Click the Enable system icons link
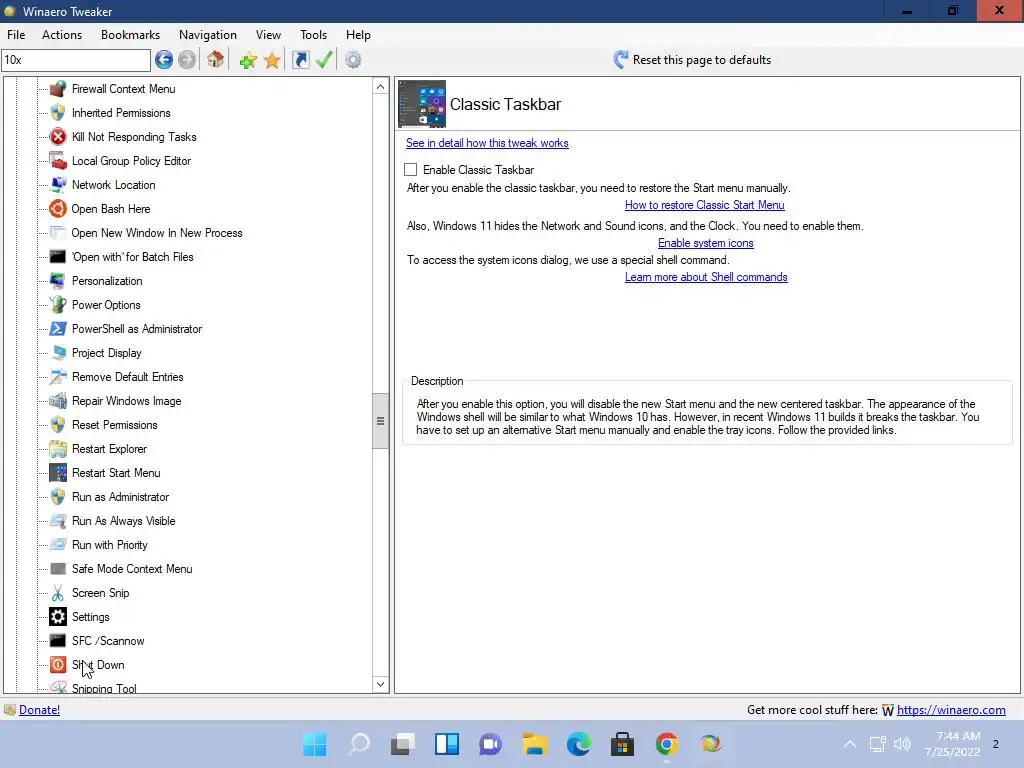1024x768 pixels. point(705,243)
